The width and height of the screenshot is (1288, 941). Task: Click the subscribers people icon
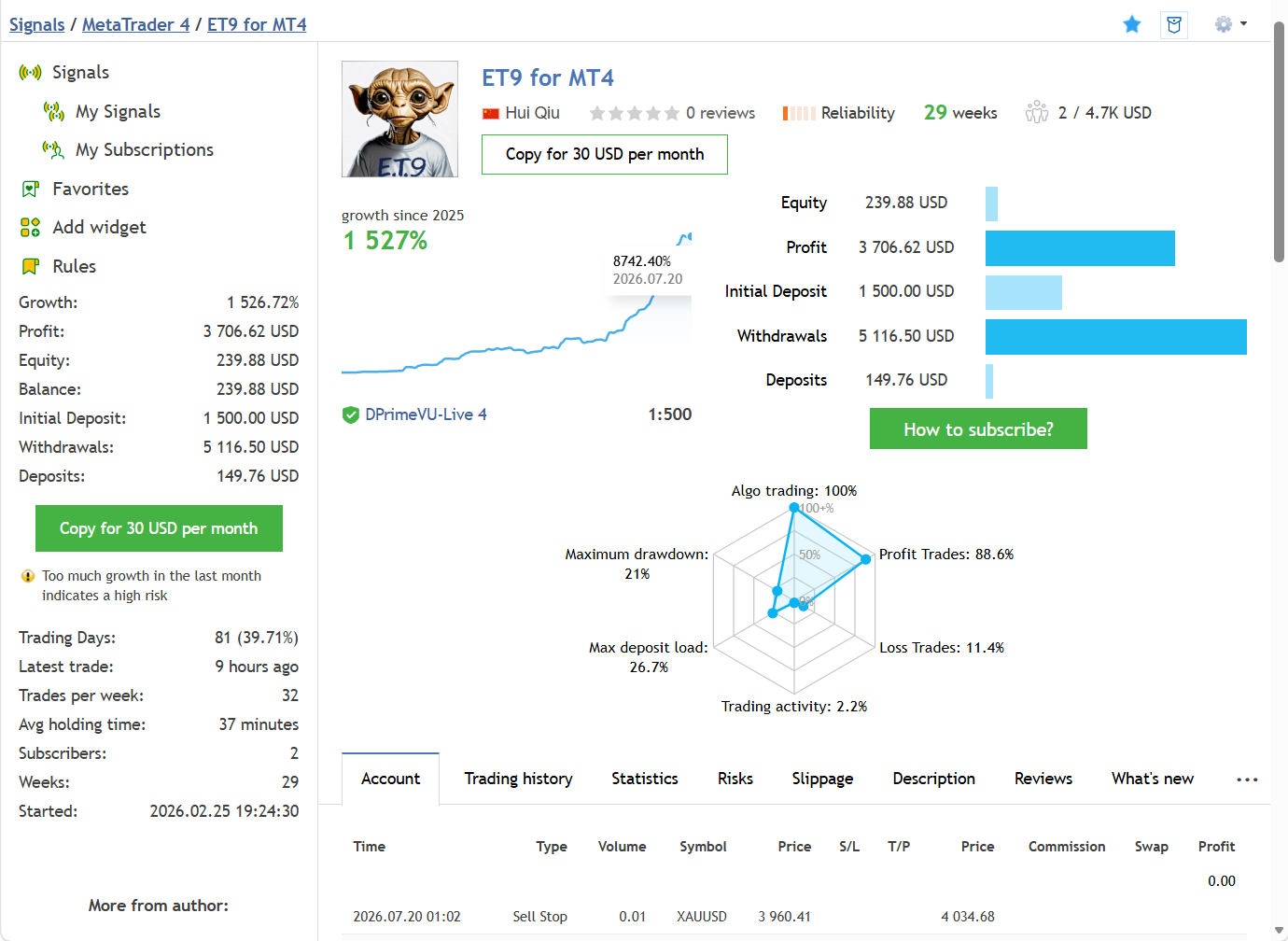(1037, 112)
